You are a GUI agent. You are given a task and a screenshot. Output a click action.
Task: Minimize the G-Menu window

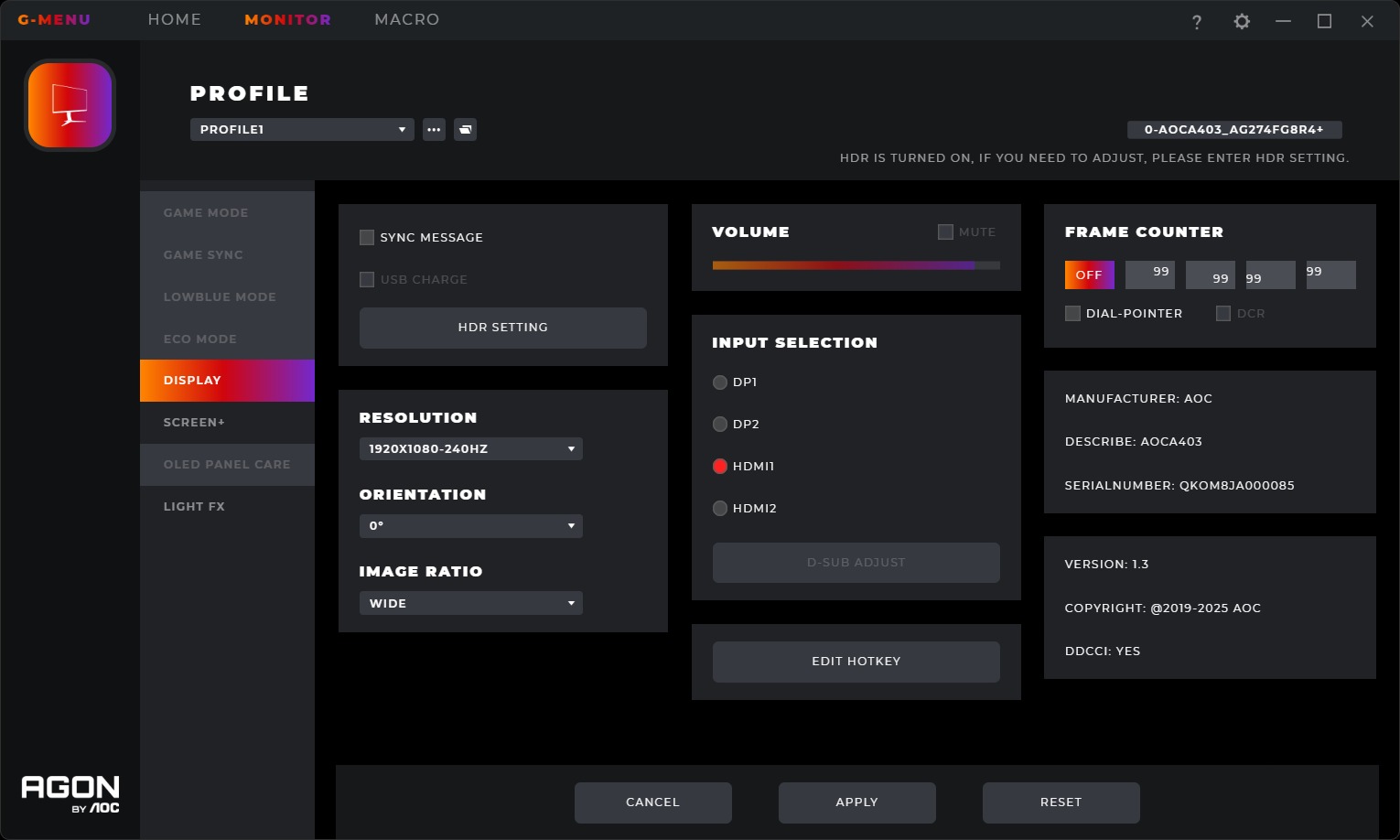[x=1283, y=21]
